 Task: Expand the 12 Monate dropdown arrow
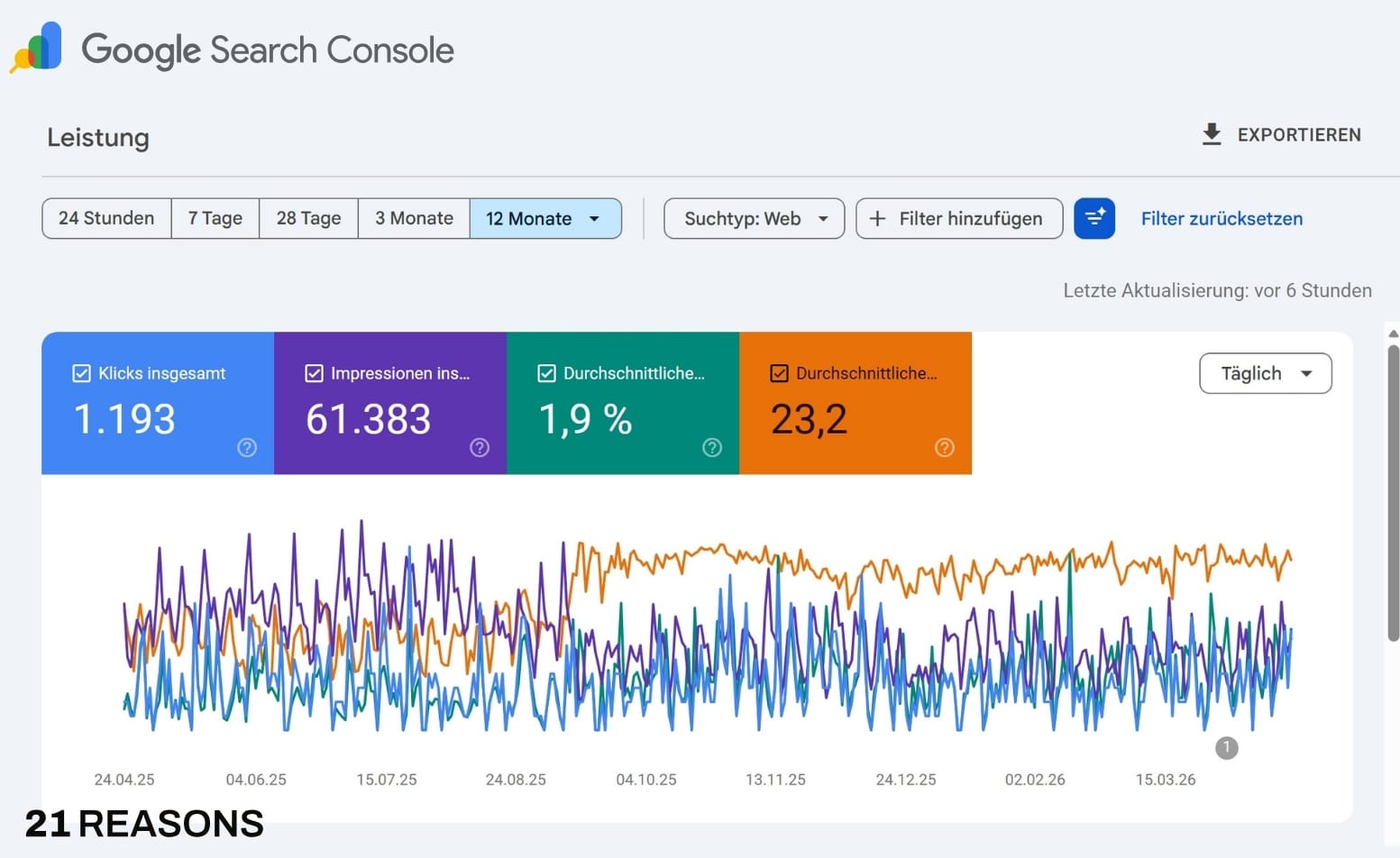pyautogui.click(x=594, y=219)
